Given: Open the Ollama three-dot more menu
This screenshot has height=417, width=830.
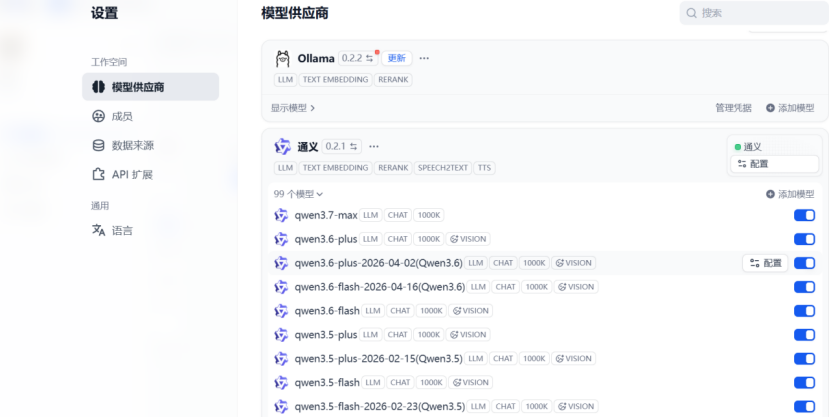Looking at the screenshot, I should pos(424,58).
